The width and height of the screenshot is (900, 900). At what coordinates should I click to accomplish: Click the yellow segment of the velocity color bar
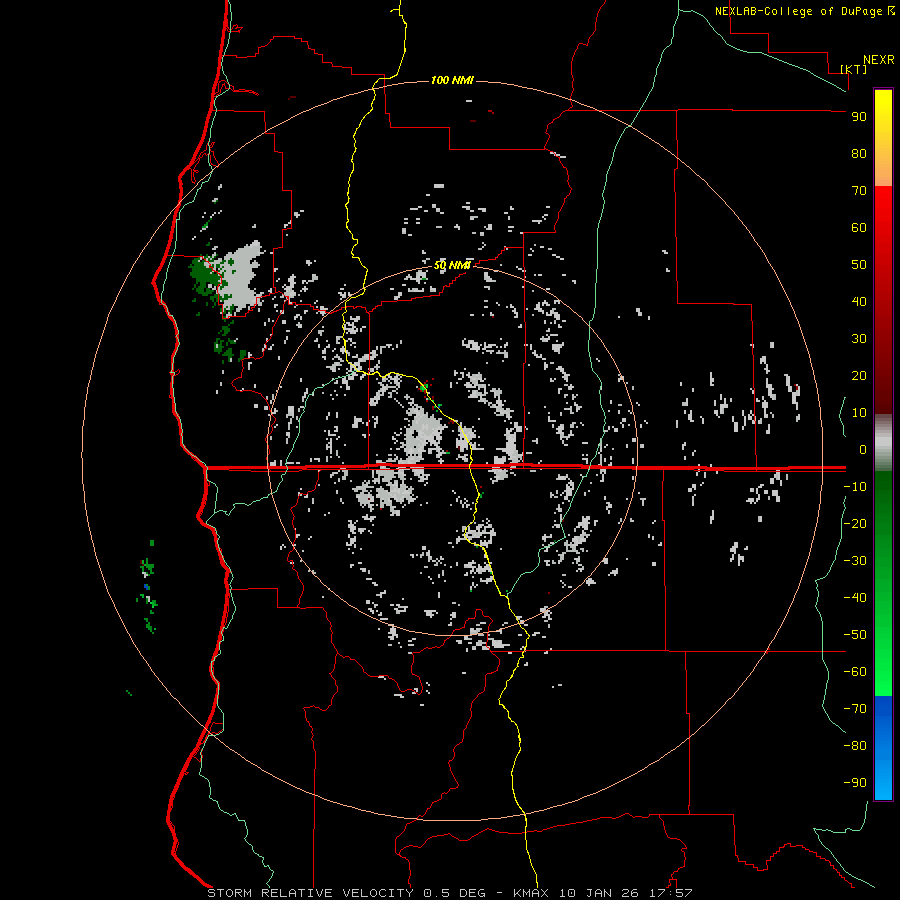pyautogui.click(x=883, y=138)
